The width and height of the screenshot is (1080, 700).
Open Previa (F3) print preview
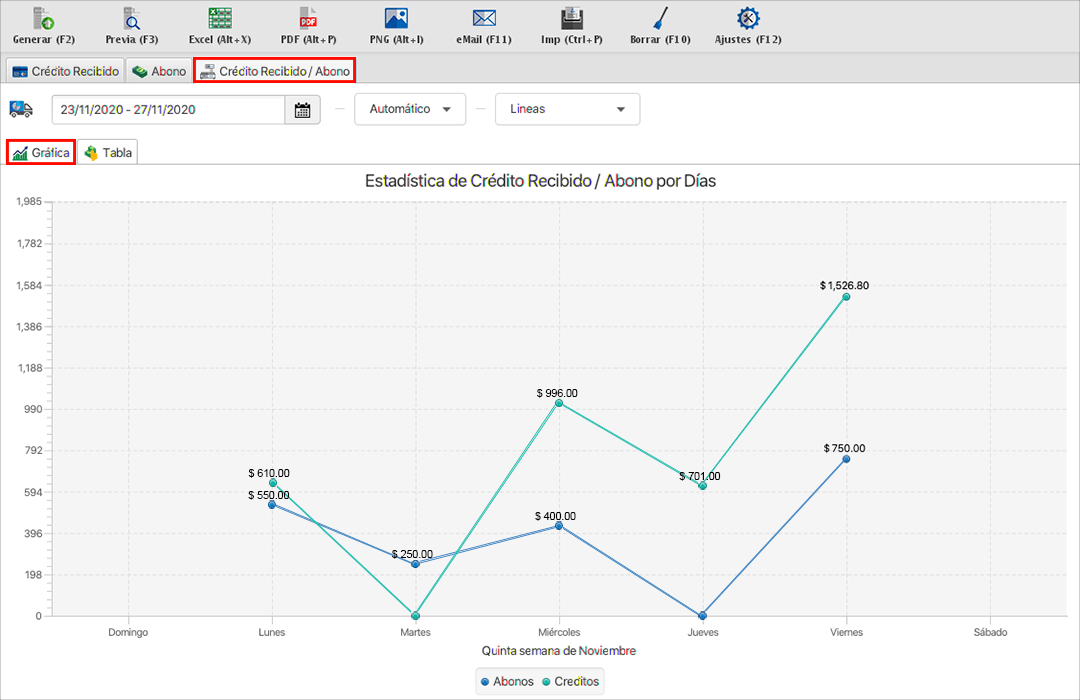tap(132, 18)
